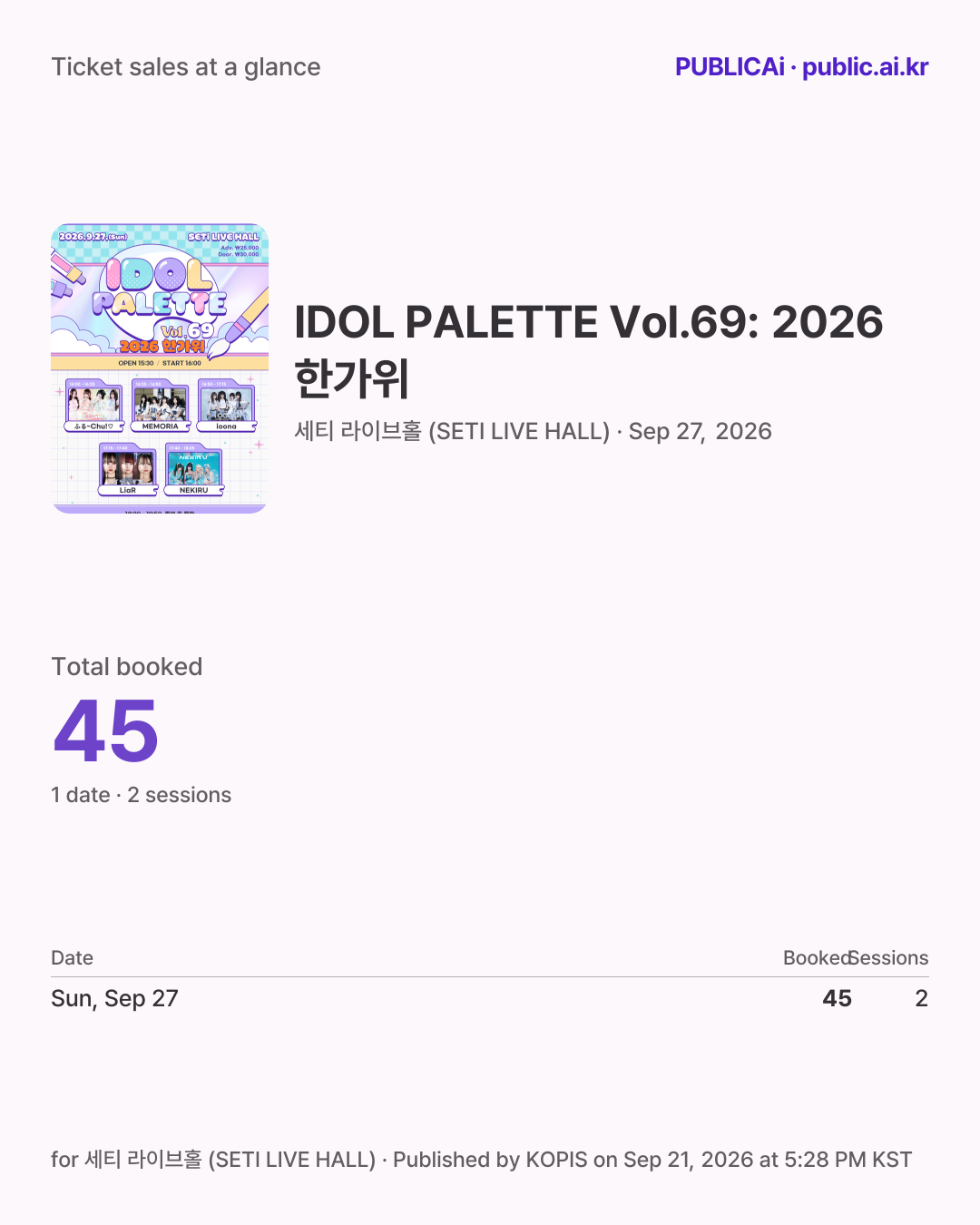Click the Sep 27, 2026 event date text
The width and height of the screenshot is (980, 1225).
point(701,431)
